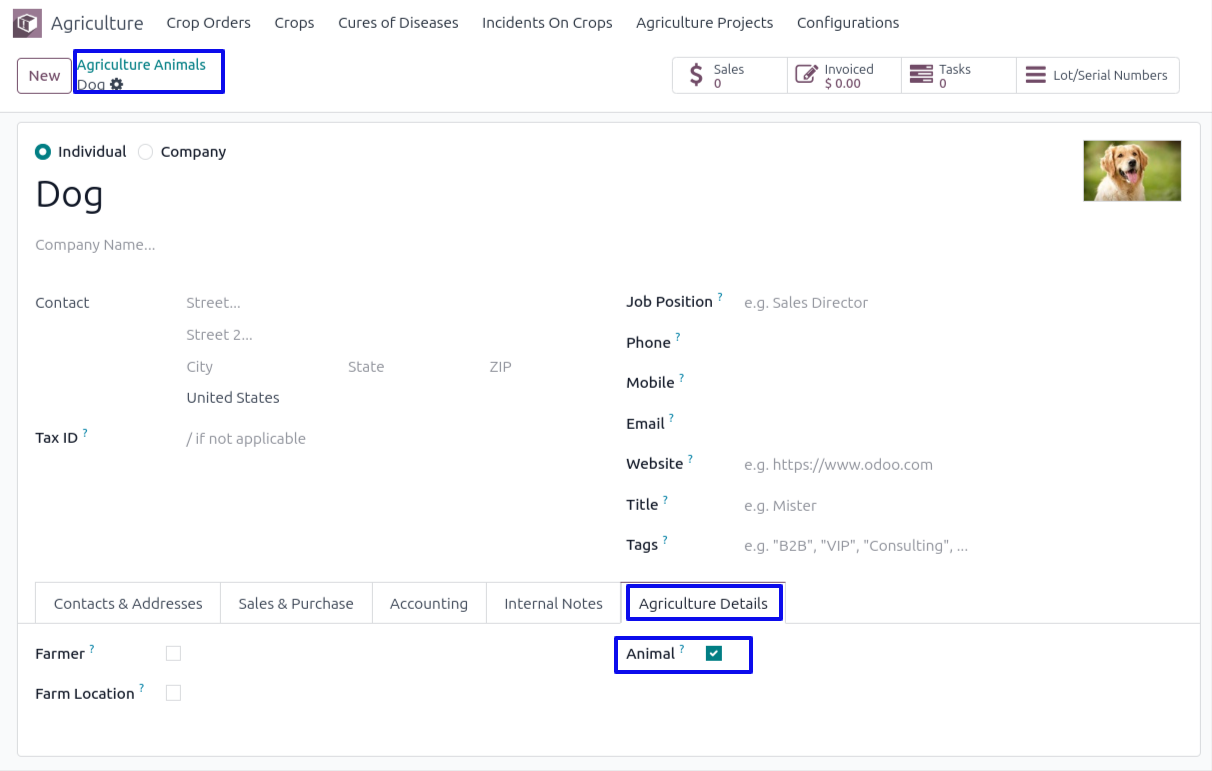Select the Company radio button
This screenshot has width=1212, height=771.
[146, 152]
